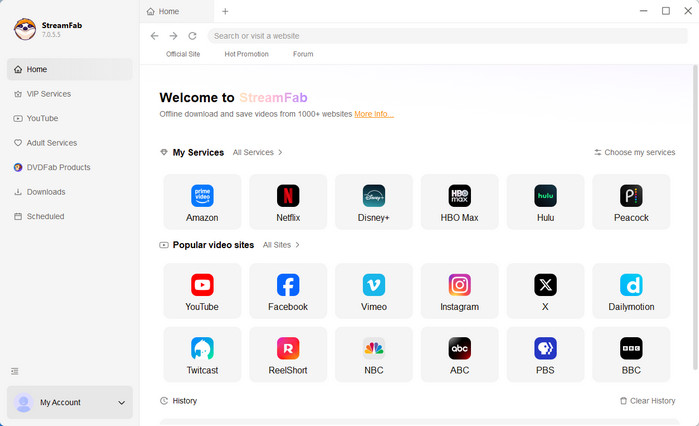699x426 pixels.
Task: Reload the page with the refresh icon
Action: coord(192,36)
